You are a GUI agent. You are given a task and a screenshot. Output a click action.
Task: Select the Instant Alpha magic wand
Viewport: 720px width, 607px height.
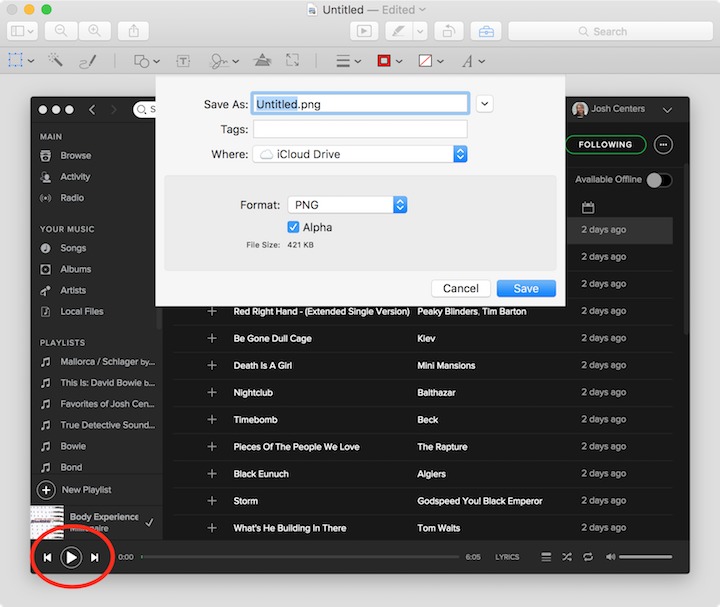[56, 60]
